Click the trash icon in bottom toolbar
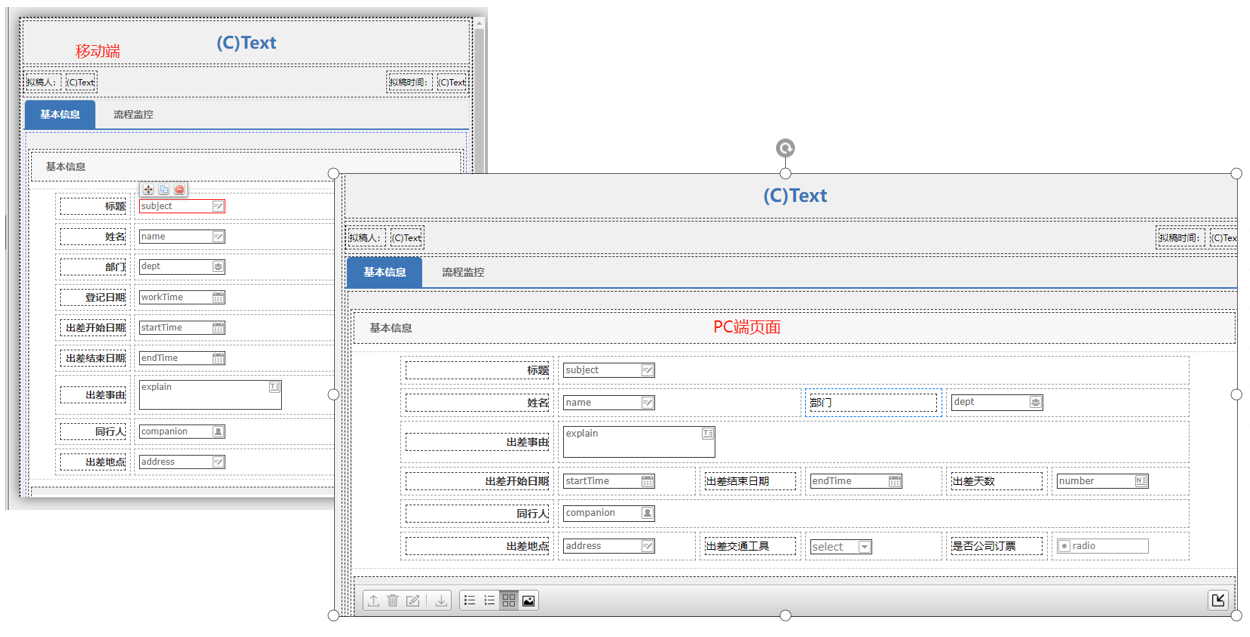The height and width of the screenshot is (637, 1250). (393, 600)
